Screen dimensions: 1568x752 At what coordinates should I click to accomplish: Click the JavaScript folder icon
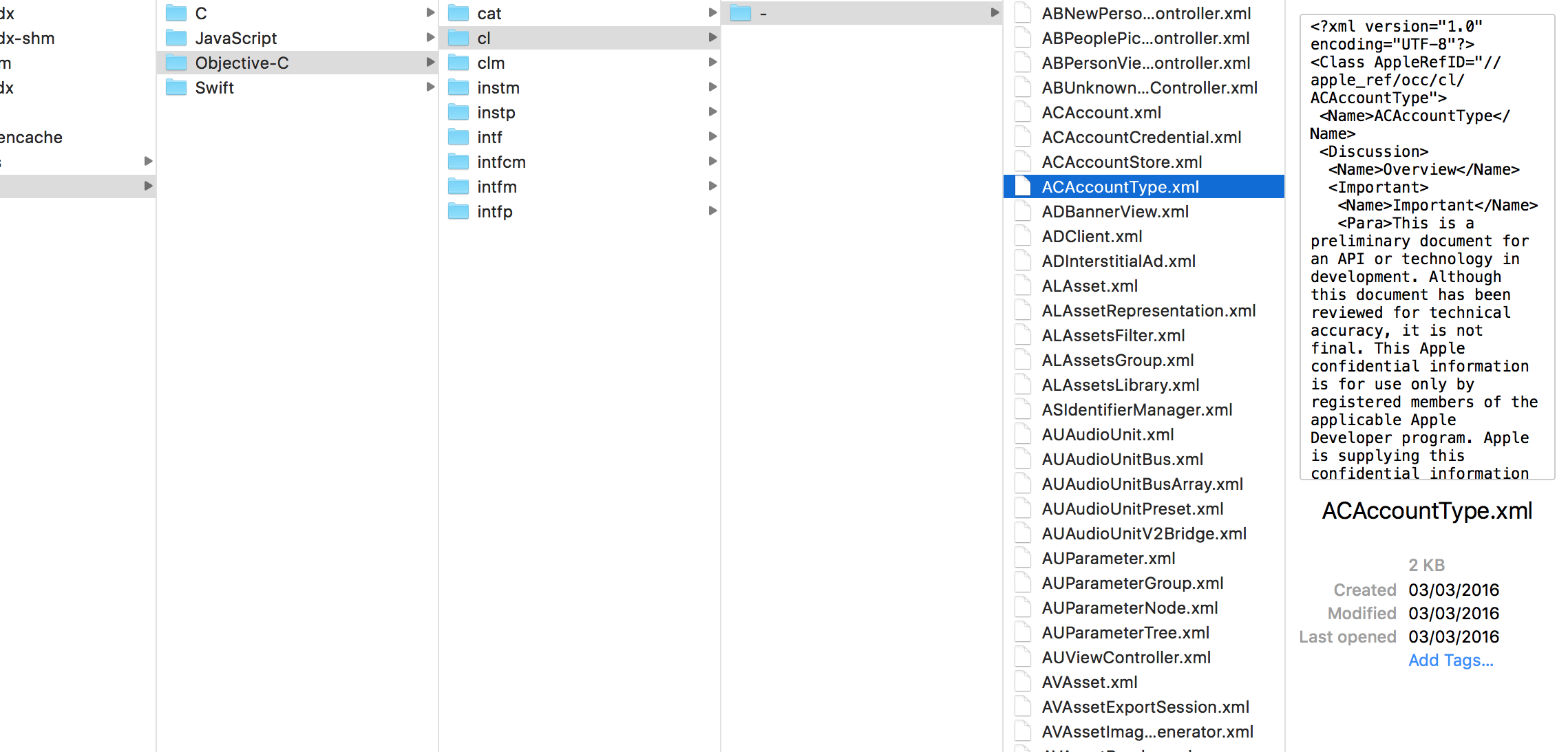tap(176, 38)
